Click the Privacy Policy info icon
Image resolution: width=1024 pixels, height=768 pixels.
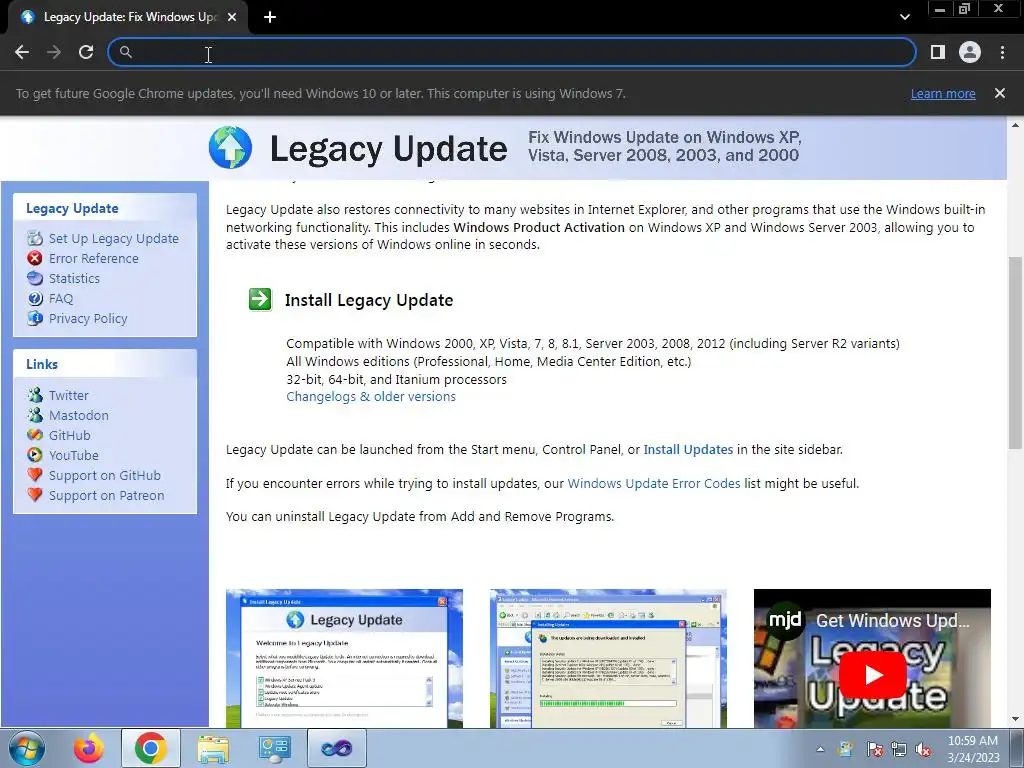click(35, 318)
